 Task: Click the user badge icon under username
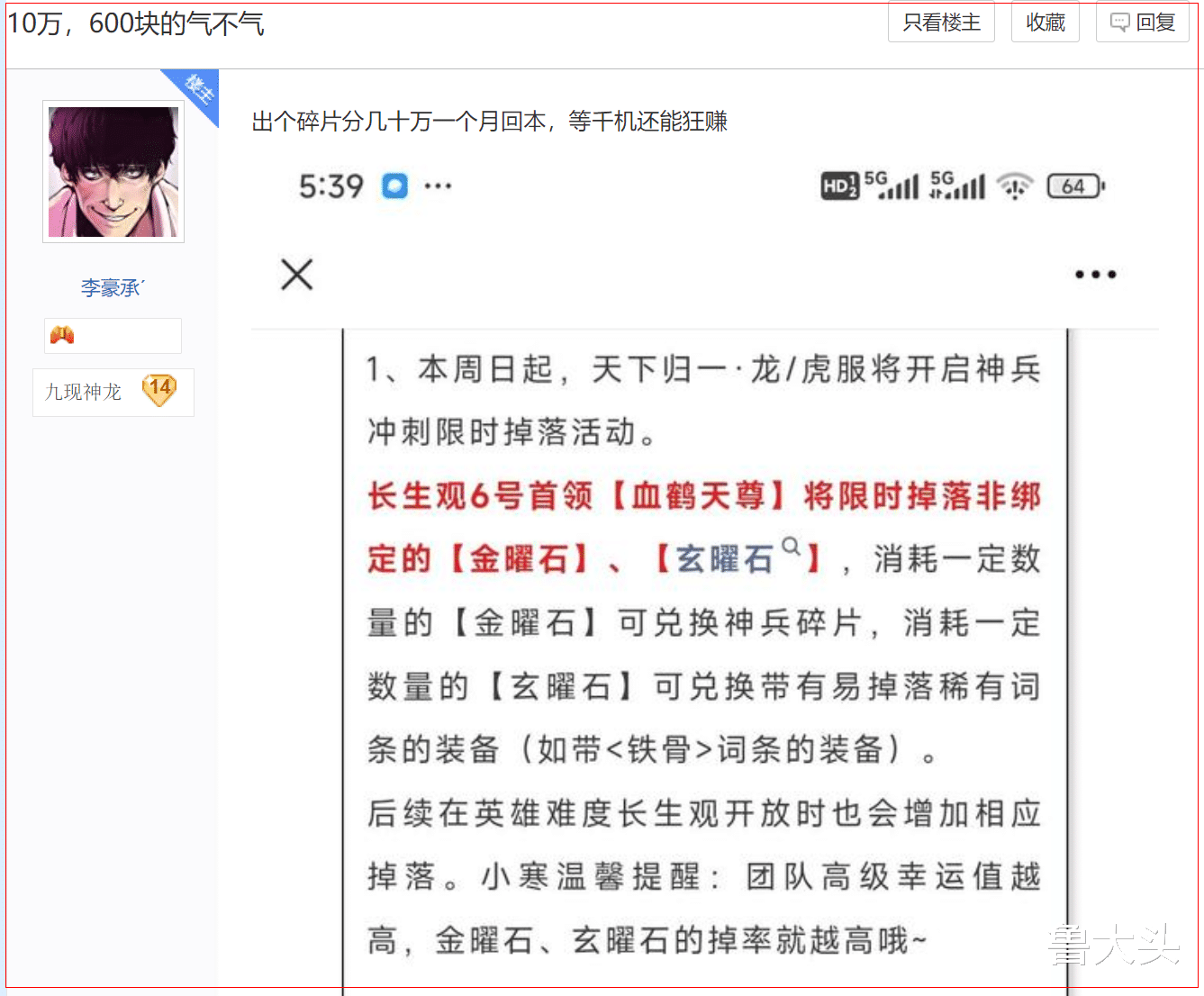point(62,335)
